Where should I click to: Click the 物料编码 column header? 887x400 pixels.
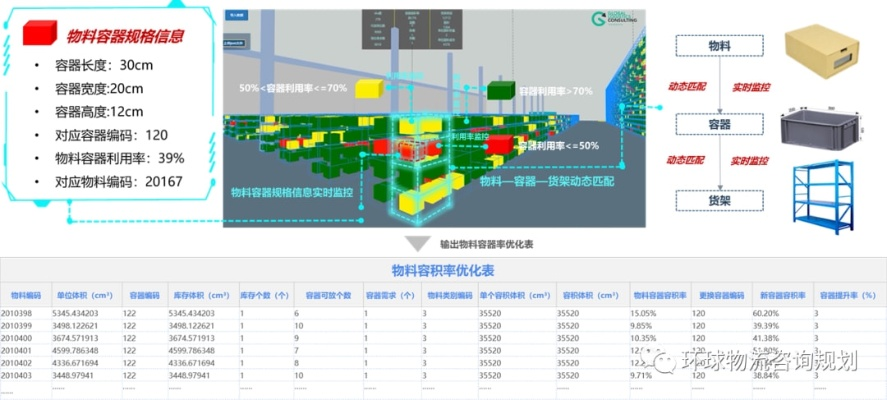pyautogui.click(x=26, y=295)
